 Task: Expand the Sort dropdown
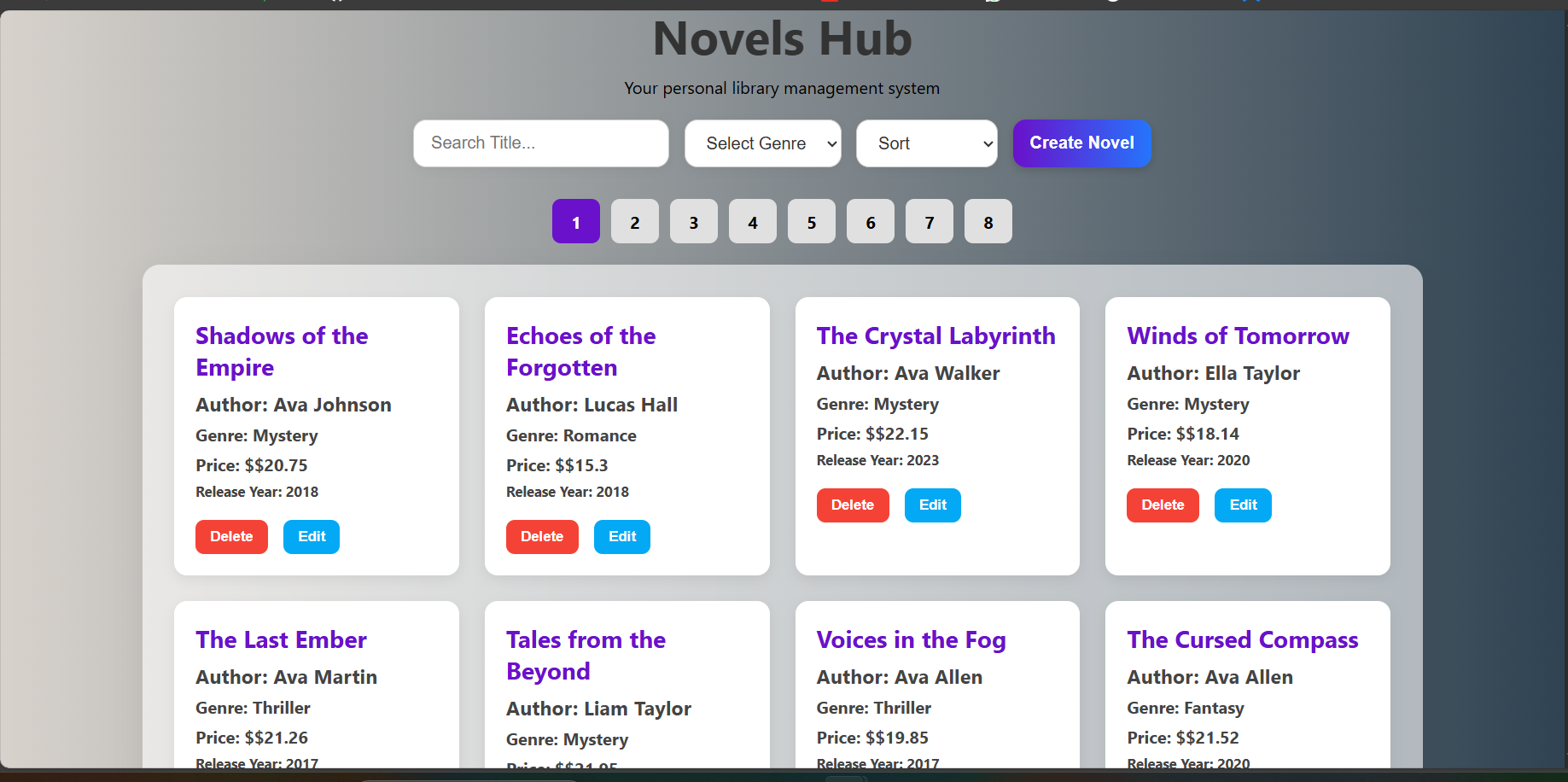coord(926,143)
